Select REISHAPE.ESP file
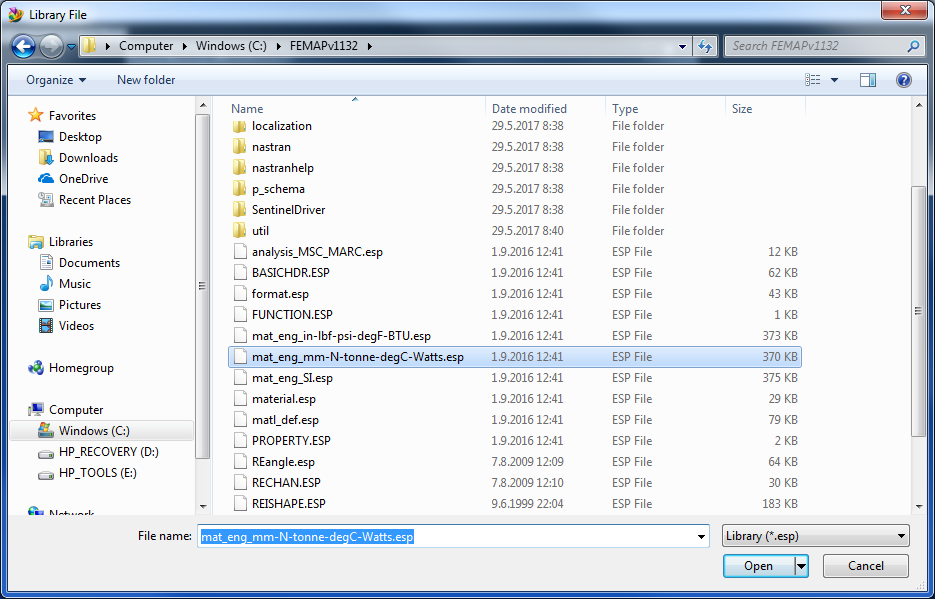 [515, 504]
